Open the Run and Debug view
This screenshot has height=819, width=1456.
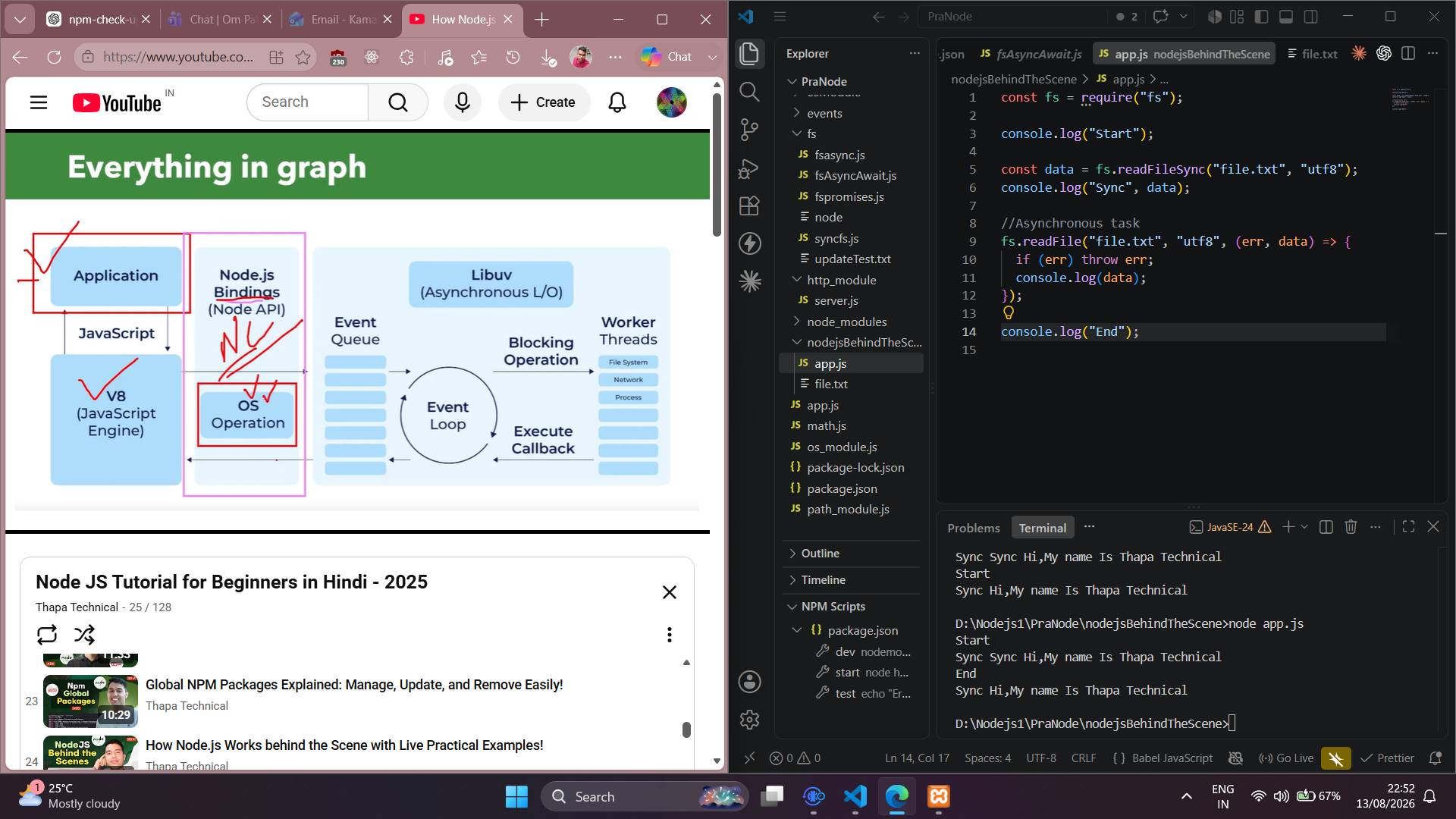coord(749,168)
